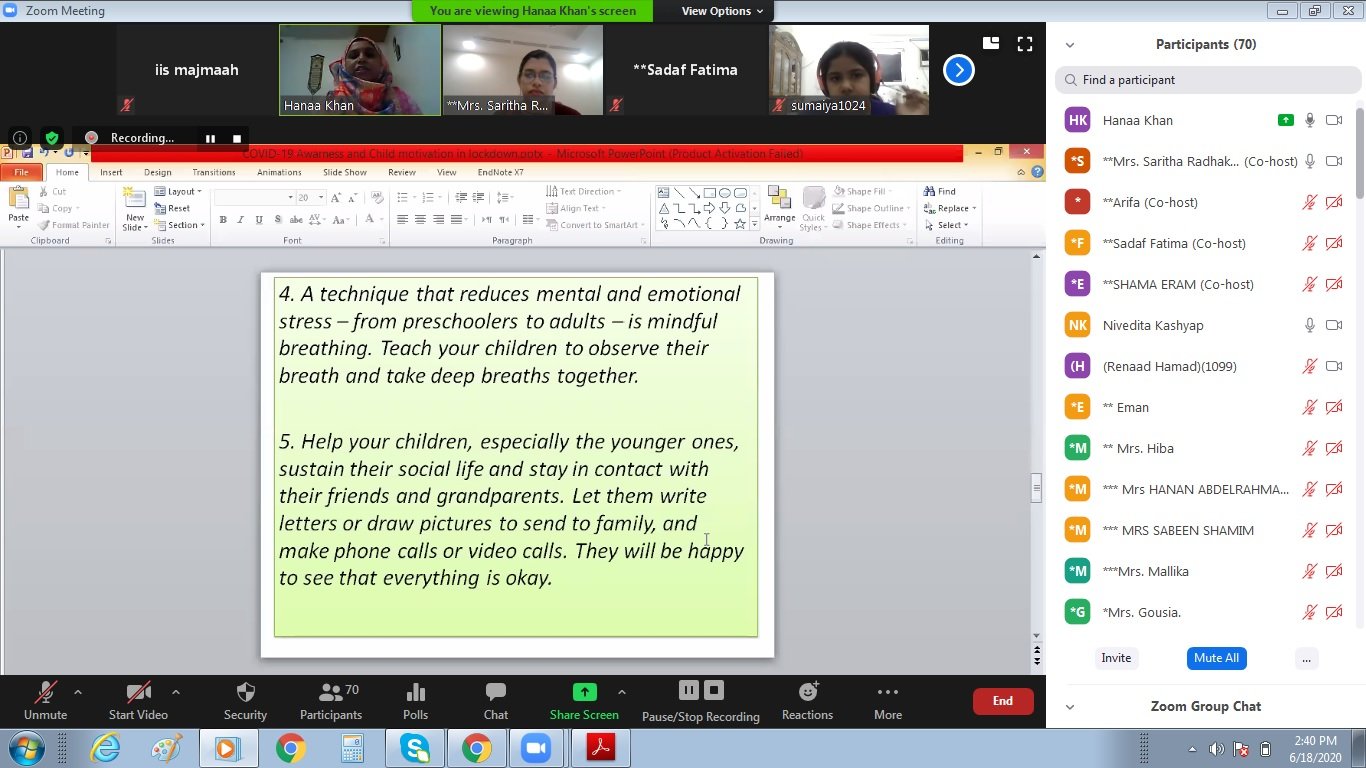Image resolution: width=1366 pixels, height=768 pixels.
Task: Click the New Slide button
Action: 135,209
